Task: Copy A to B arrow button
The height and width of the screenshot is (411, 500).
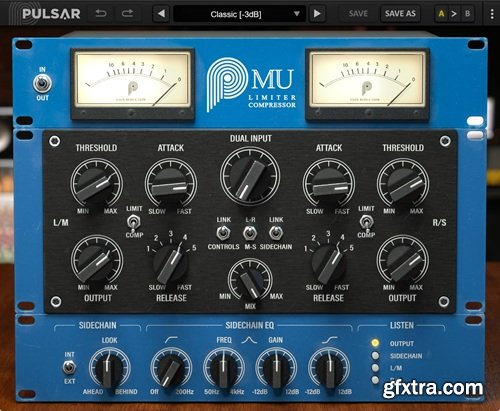Action: (454, 14)
